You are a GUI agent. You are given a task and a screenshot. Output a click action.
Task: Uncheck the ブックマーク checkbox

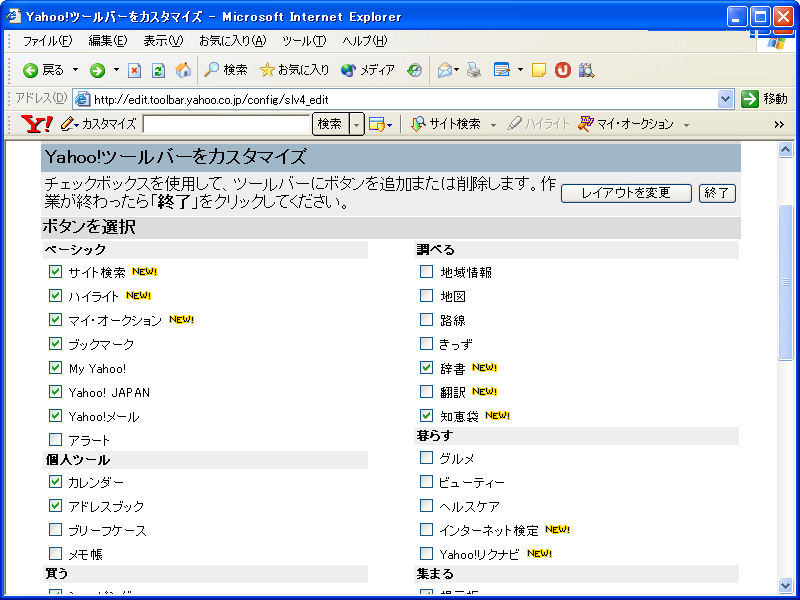[55, 343]
